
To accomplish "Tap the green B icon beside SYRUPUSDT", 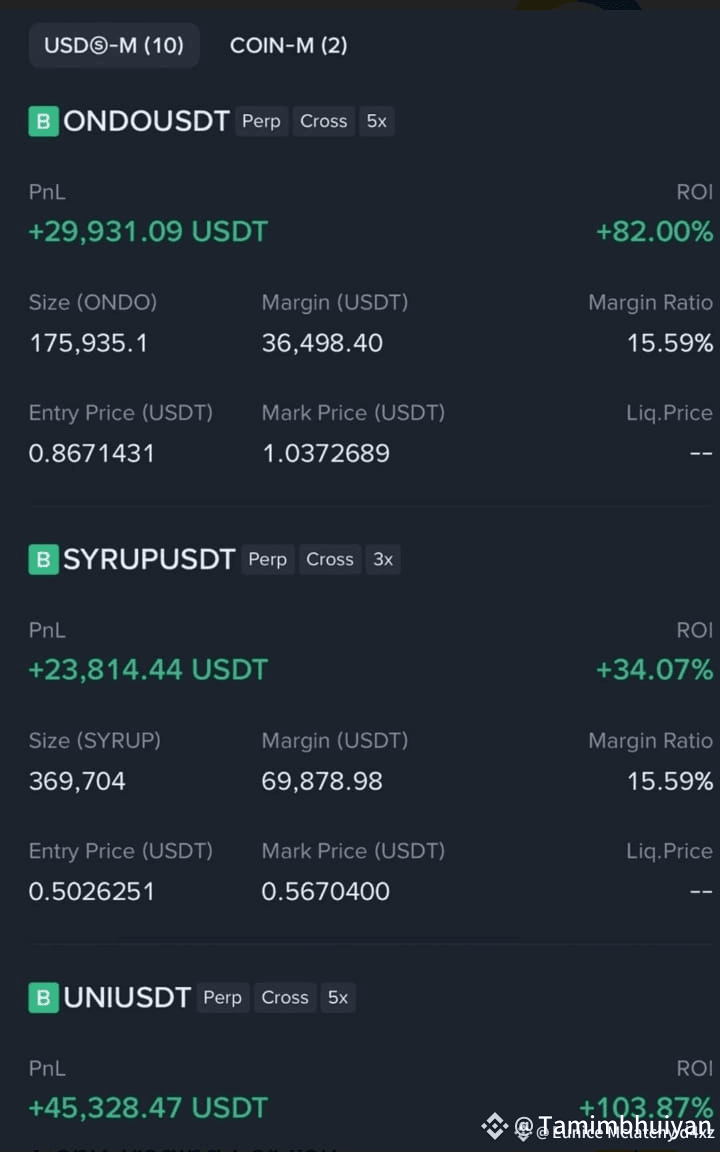I will point(43,560).
